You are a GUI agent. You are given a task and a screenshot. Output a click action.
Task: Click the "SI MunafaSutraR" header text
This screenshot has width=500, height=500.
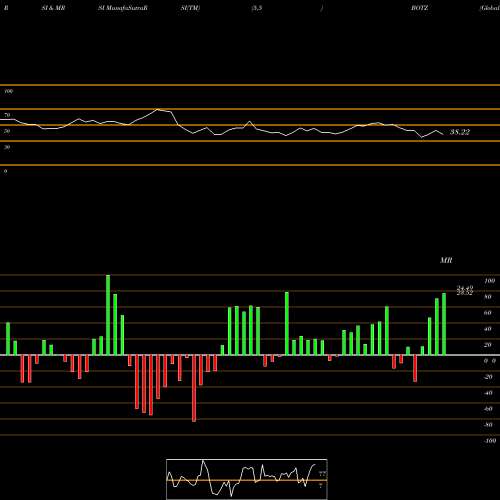pyautogui.click(x=123, y=8)
